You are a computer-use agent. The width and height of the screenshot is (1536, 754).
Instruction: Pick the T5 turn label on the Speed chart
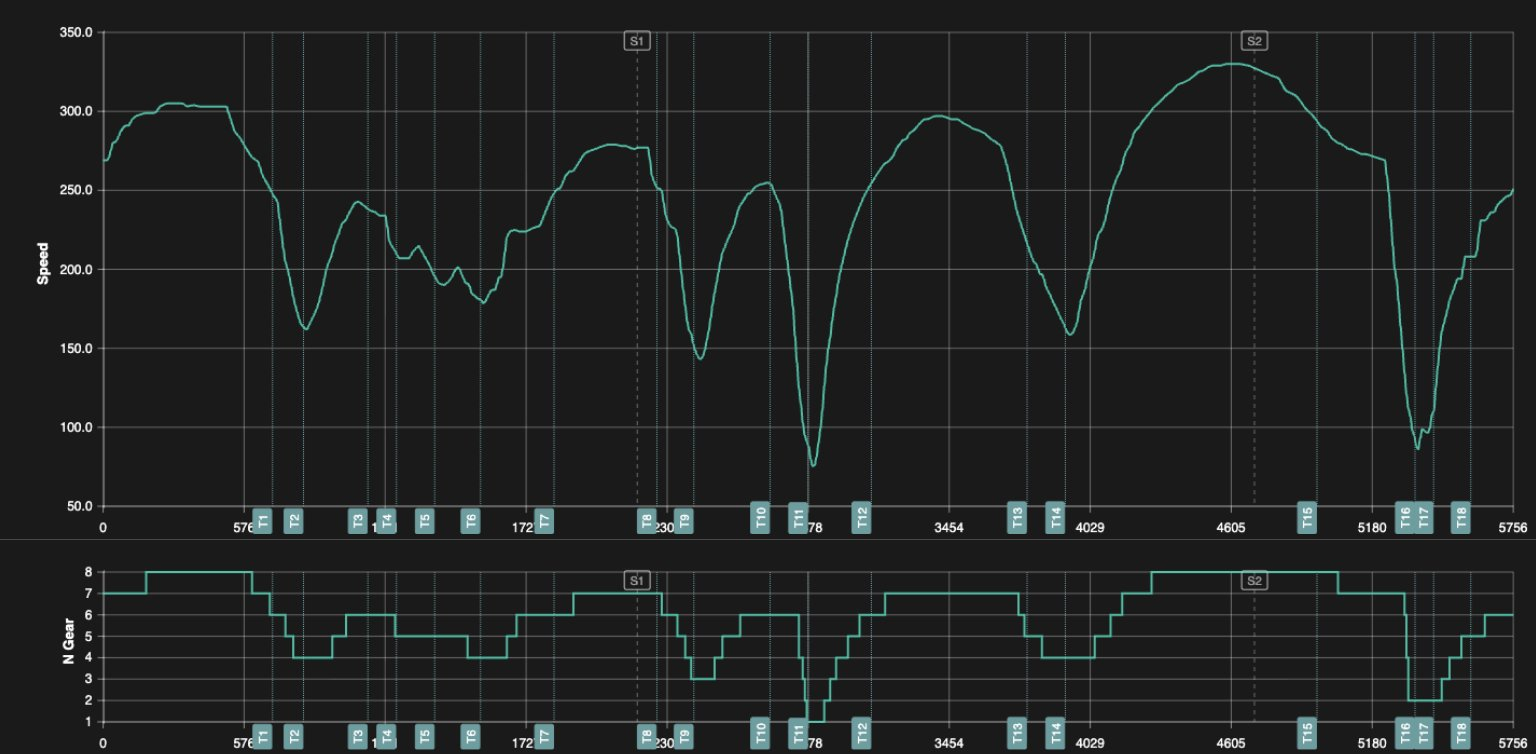(424, 520)
